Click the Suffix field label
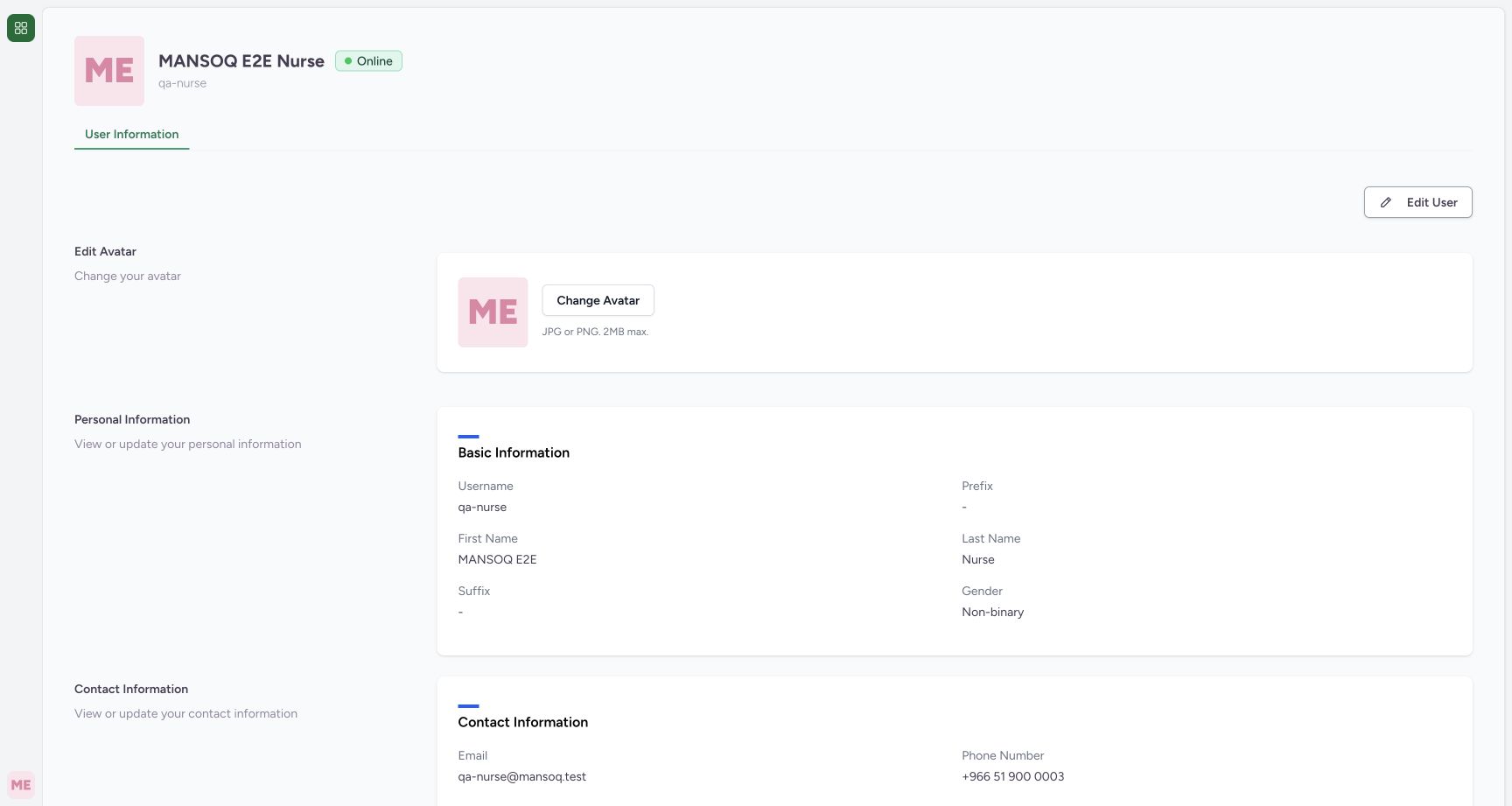The width and height of the screenshot is (1512, 806). tap(473, 591)
